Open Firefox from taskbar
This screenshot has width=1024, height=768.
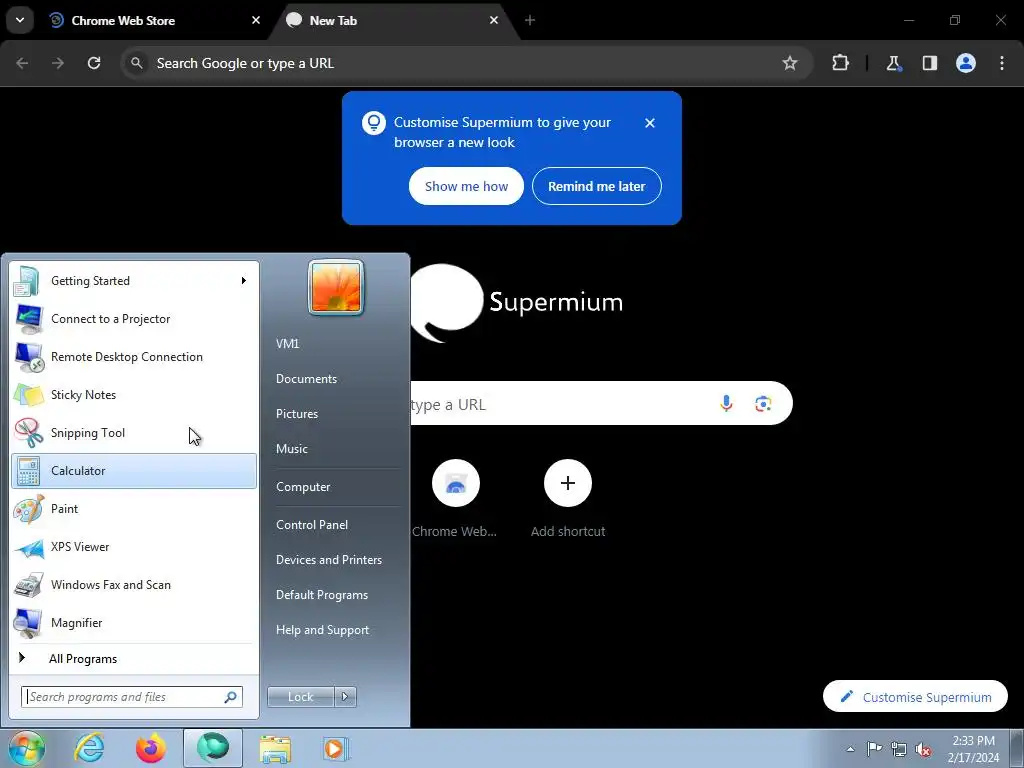pos(151,748)
